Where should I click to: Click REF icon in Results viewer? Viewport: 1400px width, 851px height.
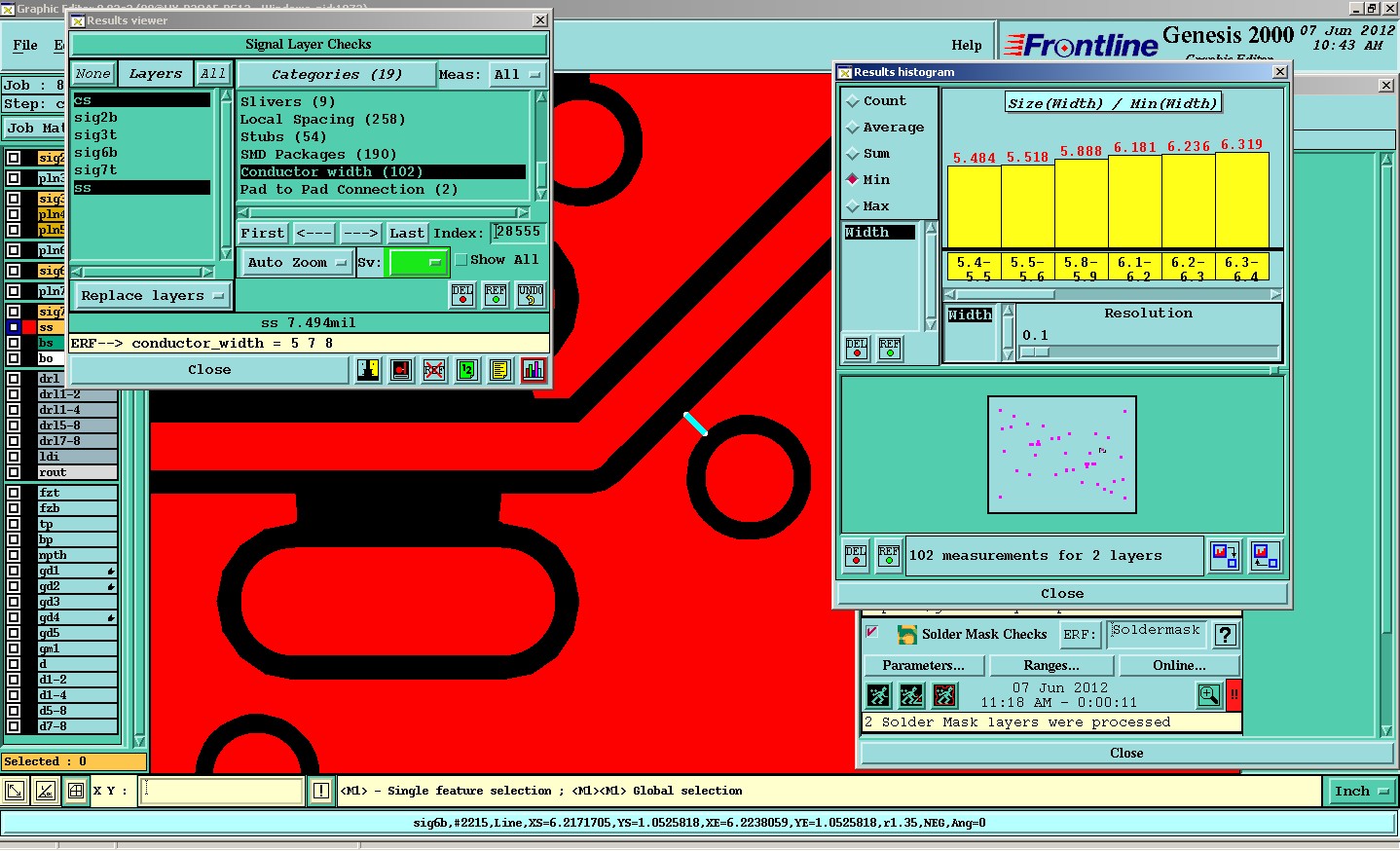[x=496, y=295]
